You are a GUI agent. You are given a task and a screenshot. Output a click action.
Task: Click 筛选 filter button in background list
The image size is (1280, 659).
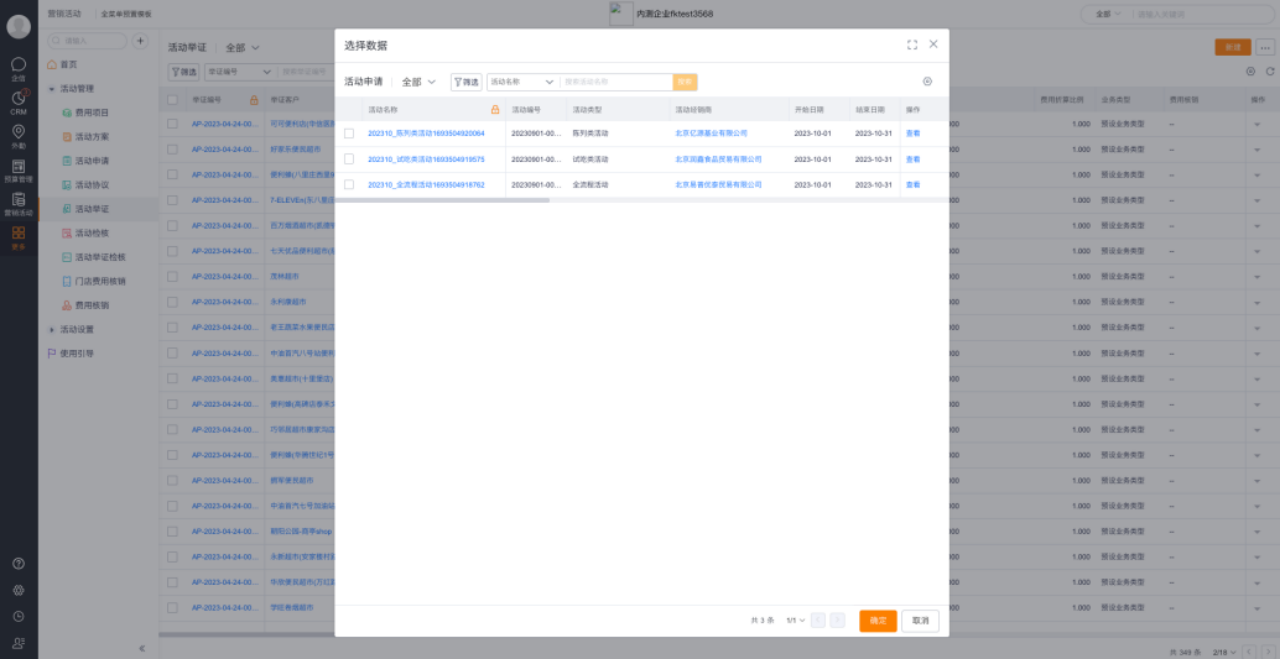point(183,72)
